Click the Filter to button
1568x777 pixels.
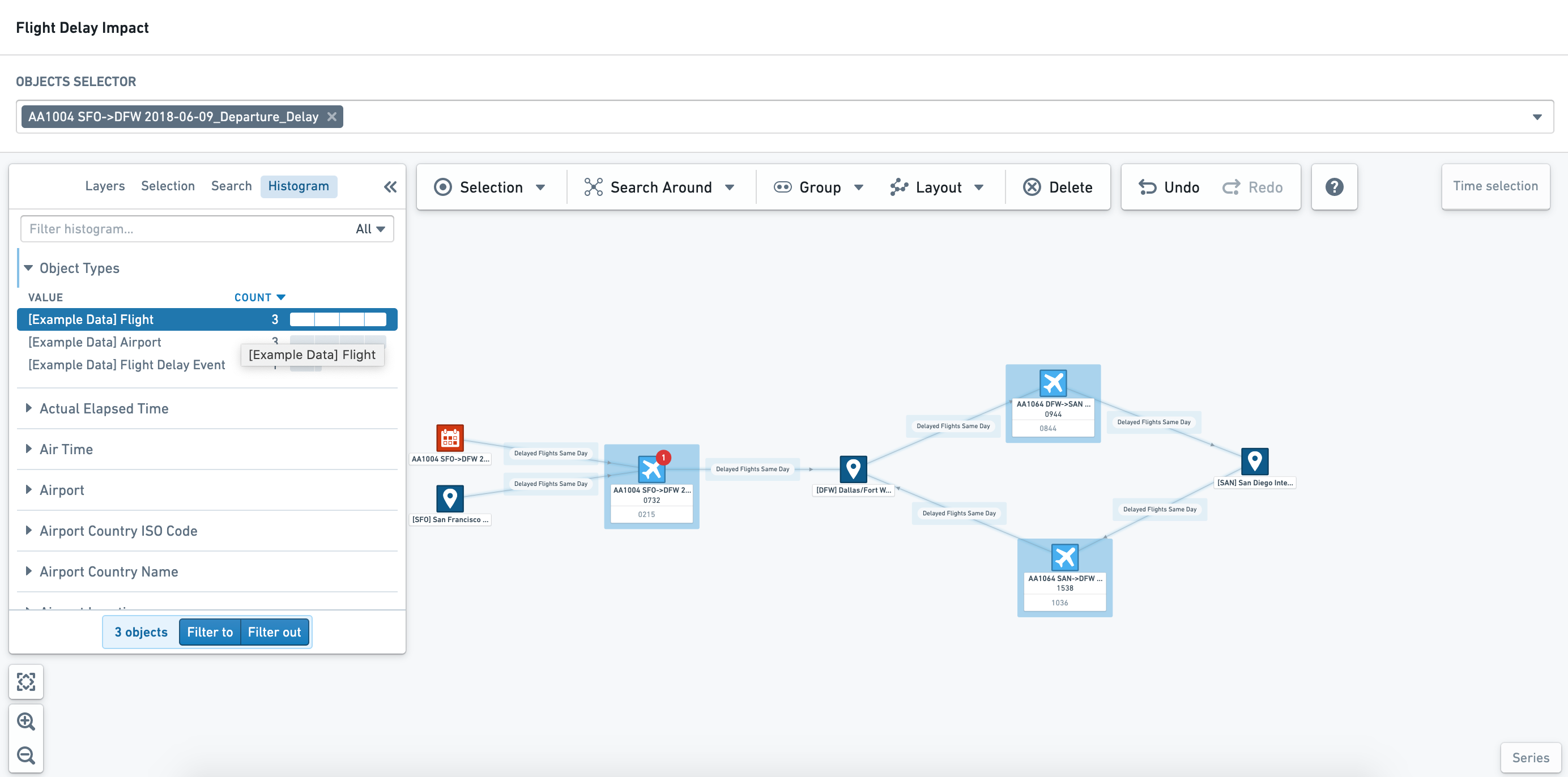click(210, 631)
